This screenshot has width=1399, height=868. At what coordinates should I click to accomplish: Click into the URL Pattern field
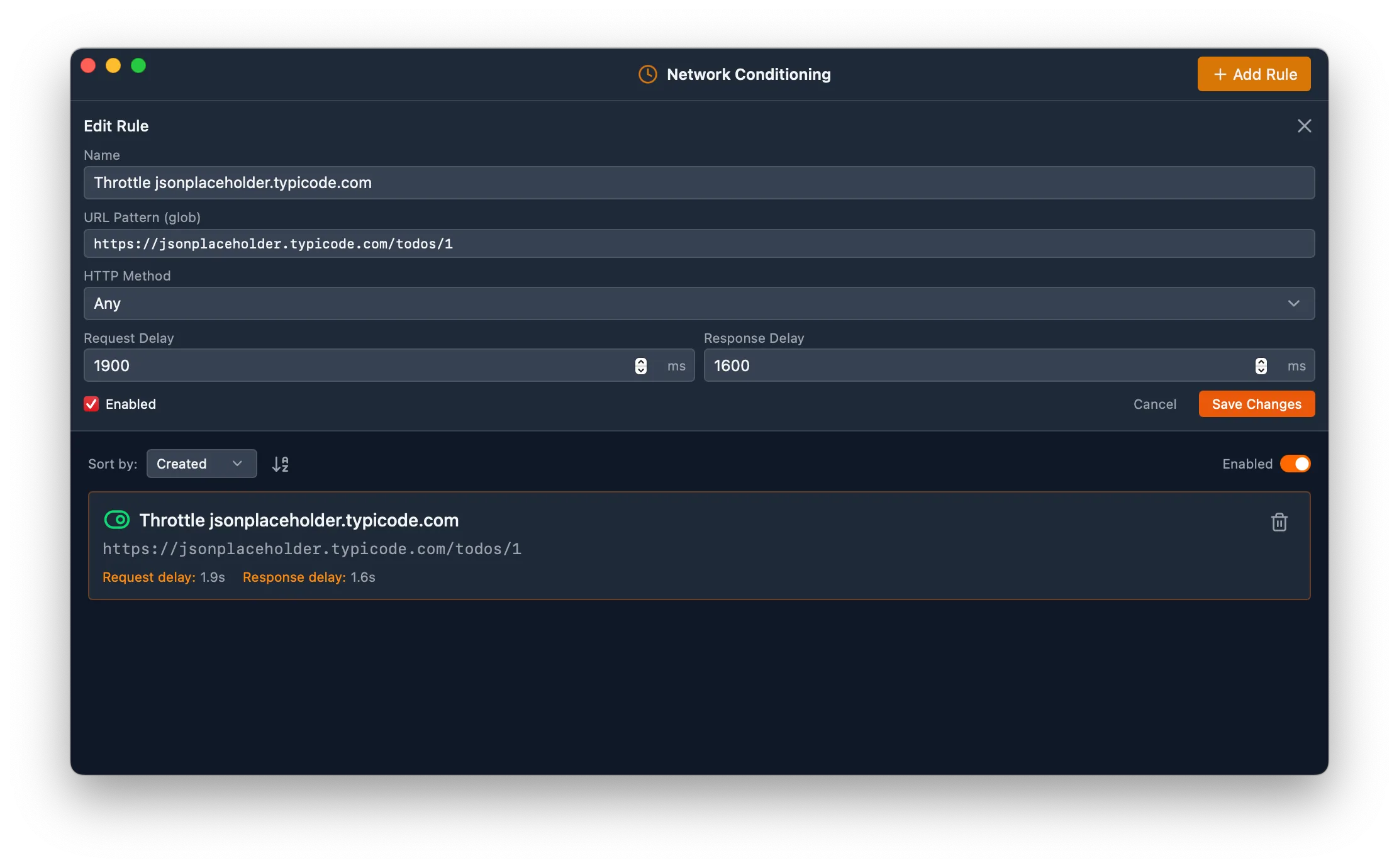[x=698, y=244]
